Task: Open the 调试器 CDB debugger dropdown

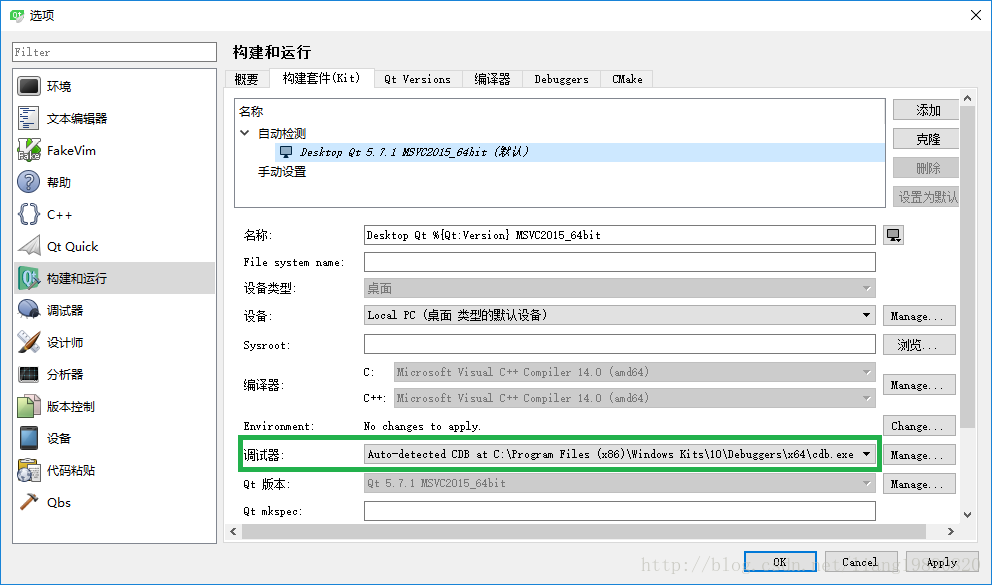Action: pos(619,454)
